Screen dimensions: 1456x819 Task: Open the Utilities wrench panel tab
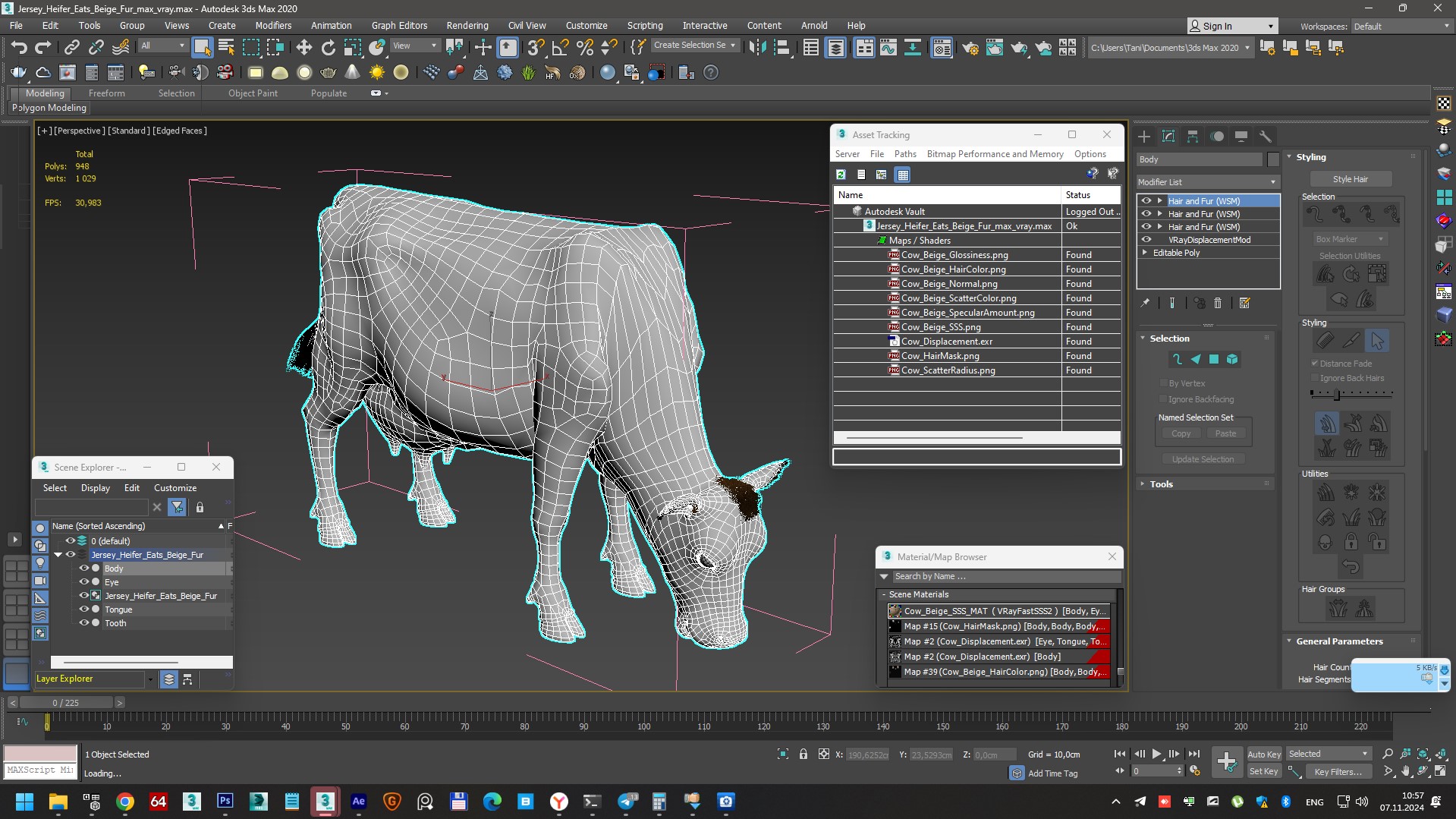click(x=1265, y=137)
